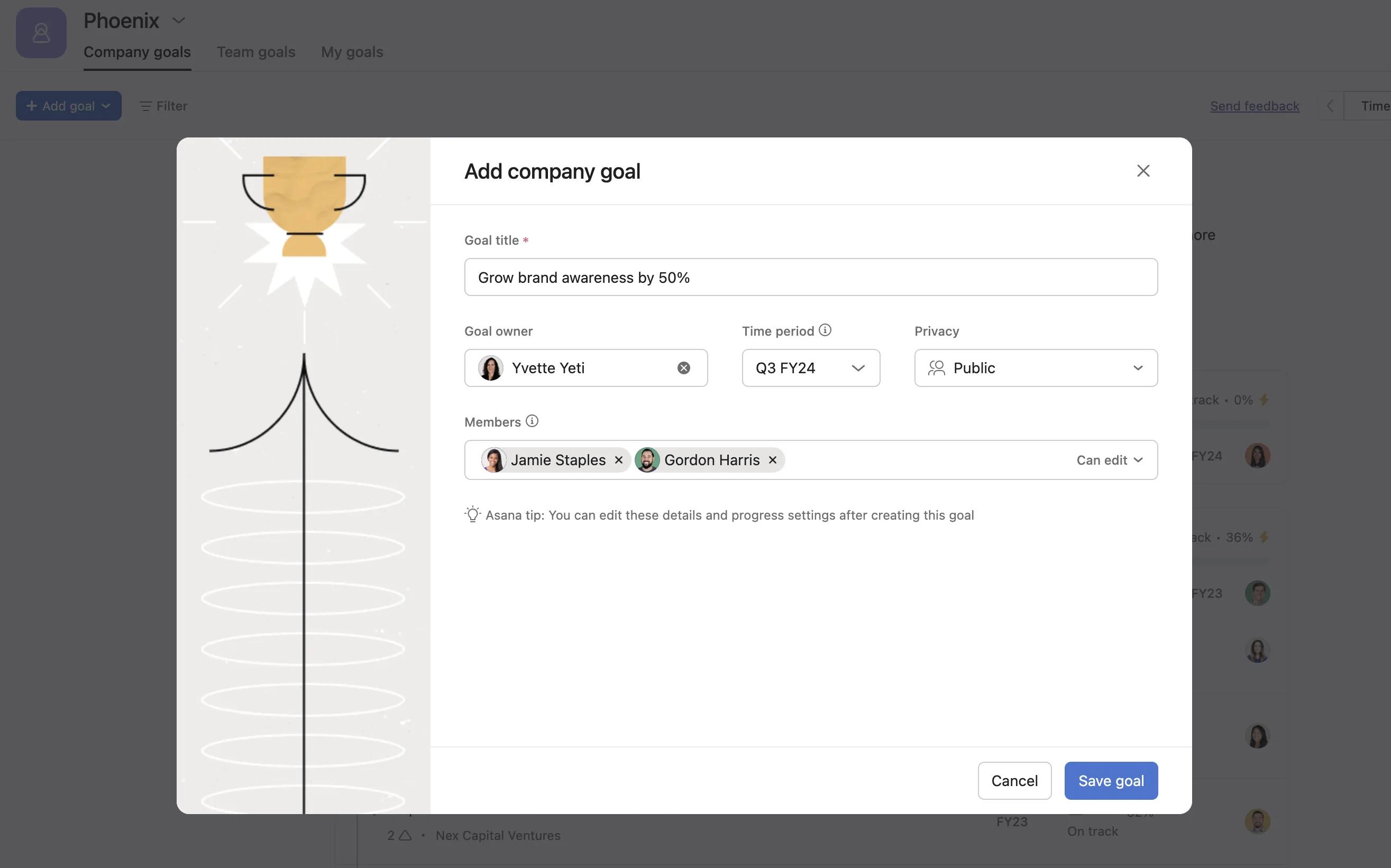
Task: Expand the Phoenix workspace switcher chevron
Action: 178,20
